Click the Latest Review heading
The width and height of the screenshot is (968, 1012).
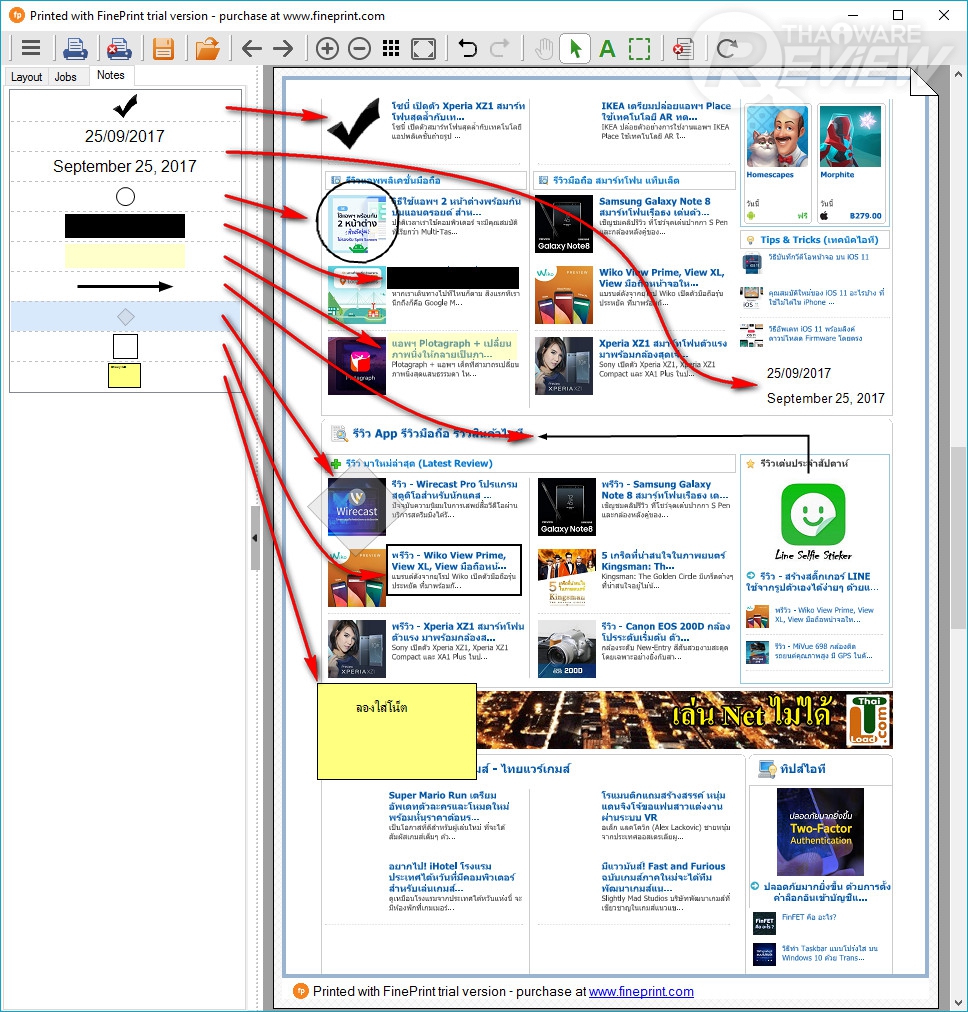[419, 463]
